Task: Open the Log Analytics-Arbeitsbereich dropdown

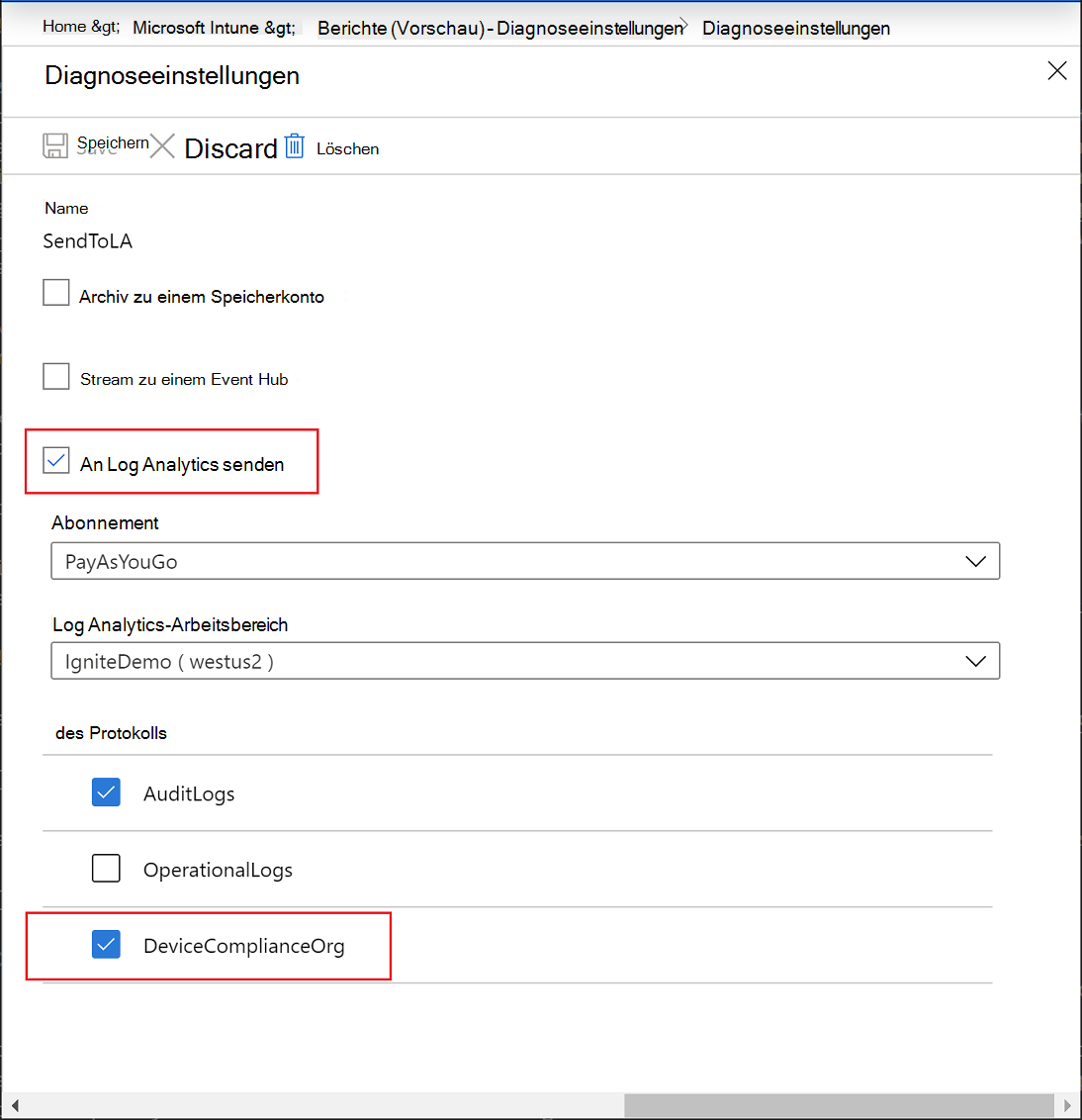Action: (x=976, y=660)
